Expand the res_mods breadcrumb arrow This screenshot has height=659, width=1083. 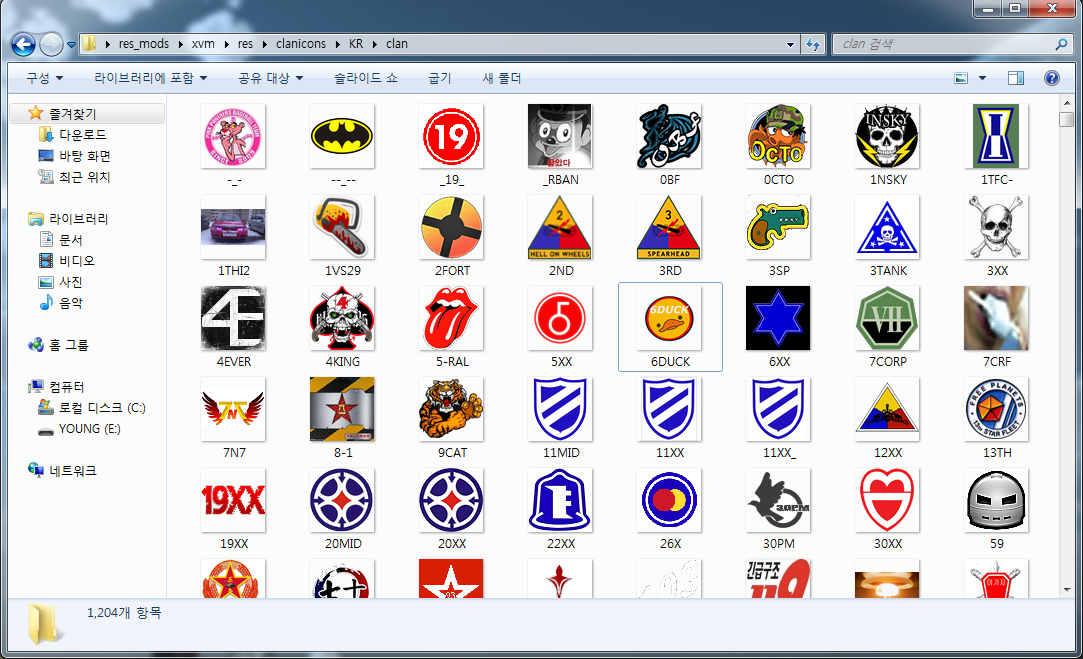tap(180, 44)
